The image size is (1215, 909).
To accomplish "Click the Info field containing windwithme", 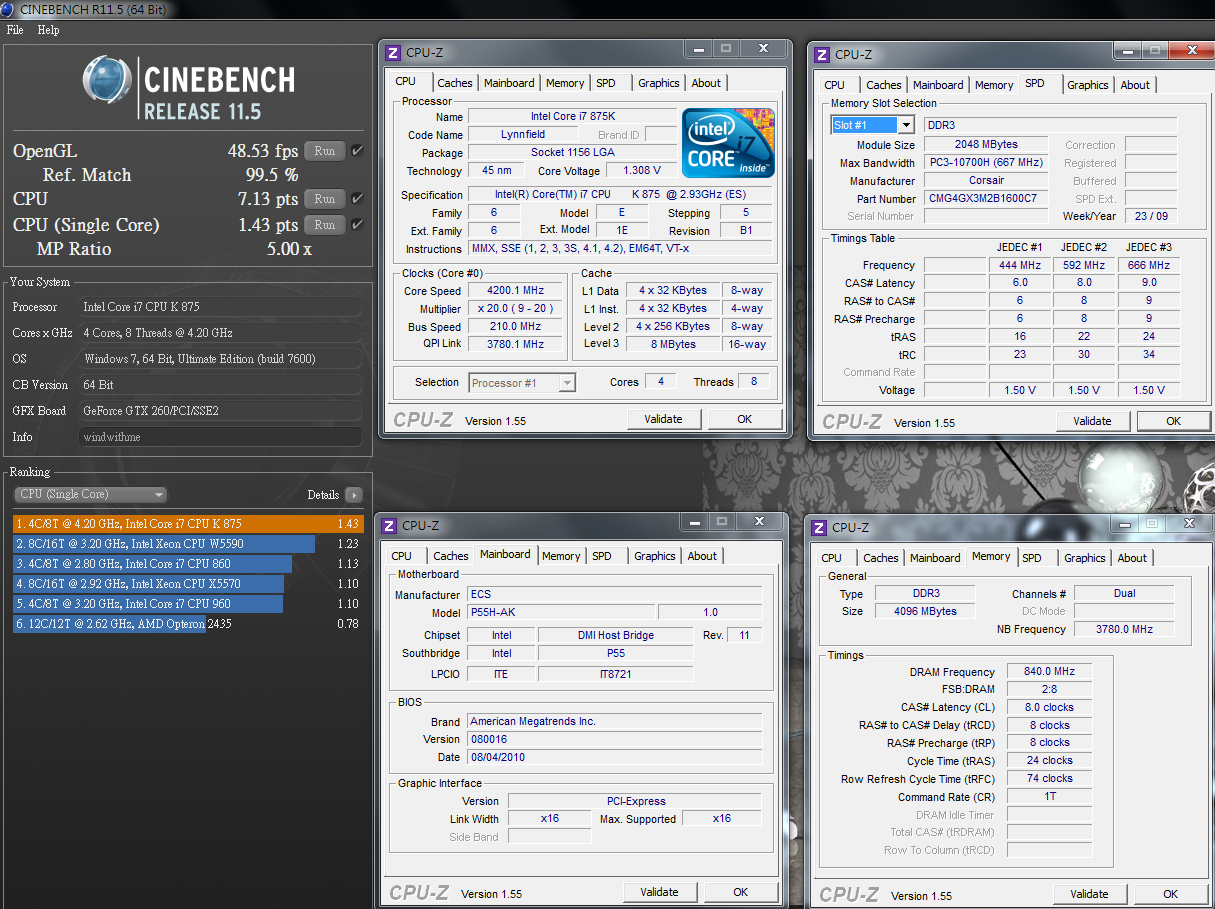I will point(220,437).
